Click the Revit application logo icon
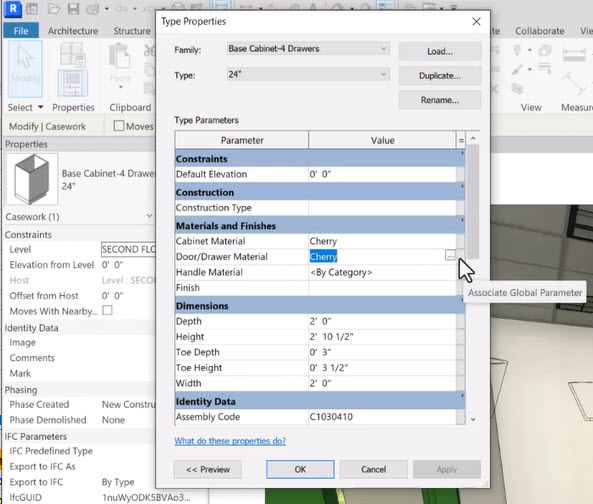This screenshot has height=504, width=593. 13,8
